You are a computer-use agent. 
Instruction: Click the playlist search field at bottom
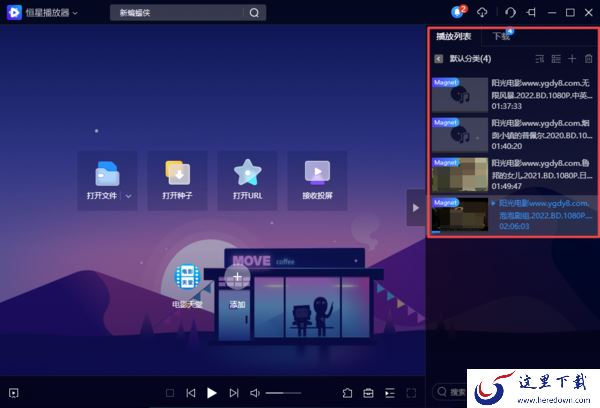coord(451,392)
